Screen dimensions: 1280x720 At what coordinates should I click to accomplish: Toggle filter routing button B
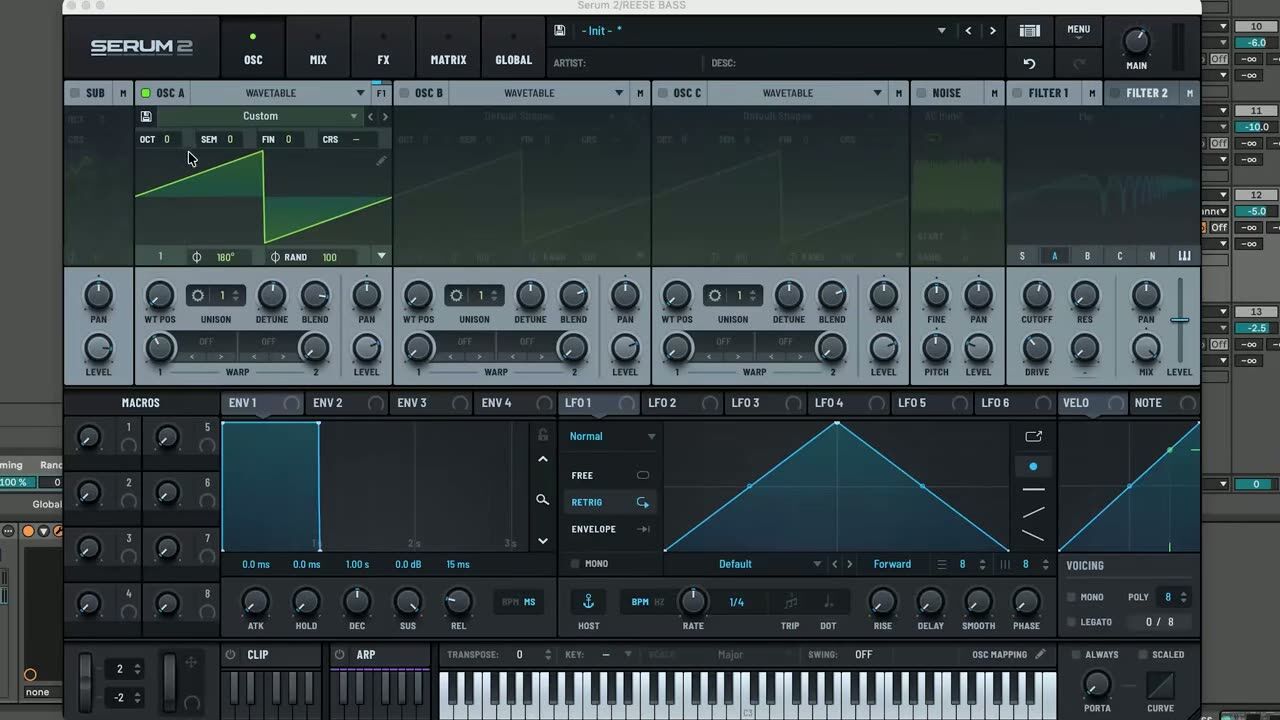(1087, 256)
